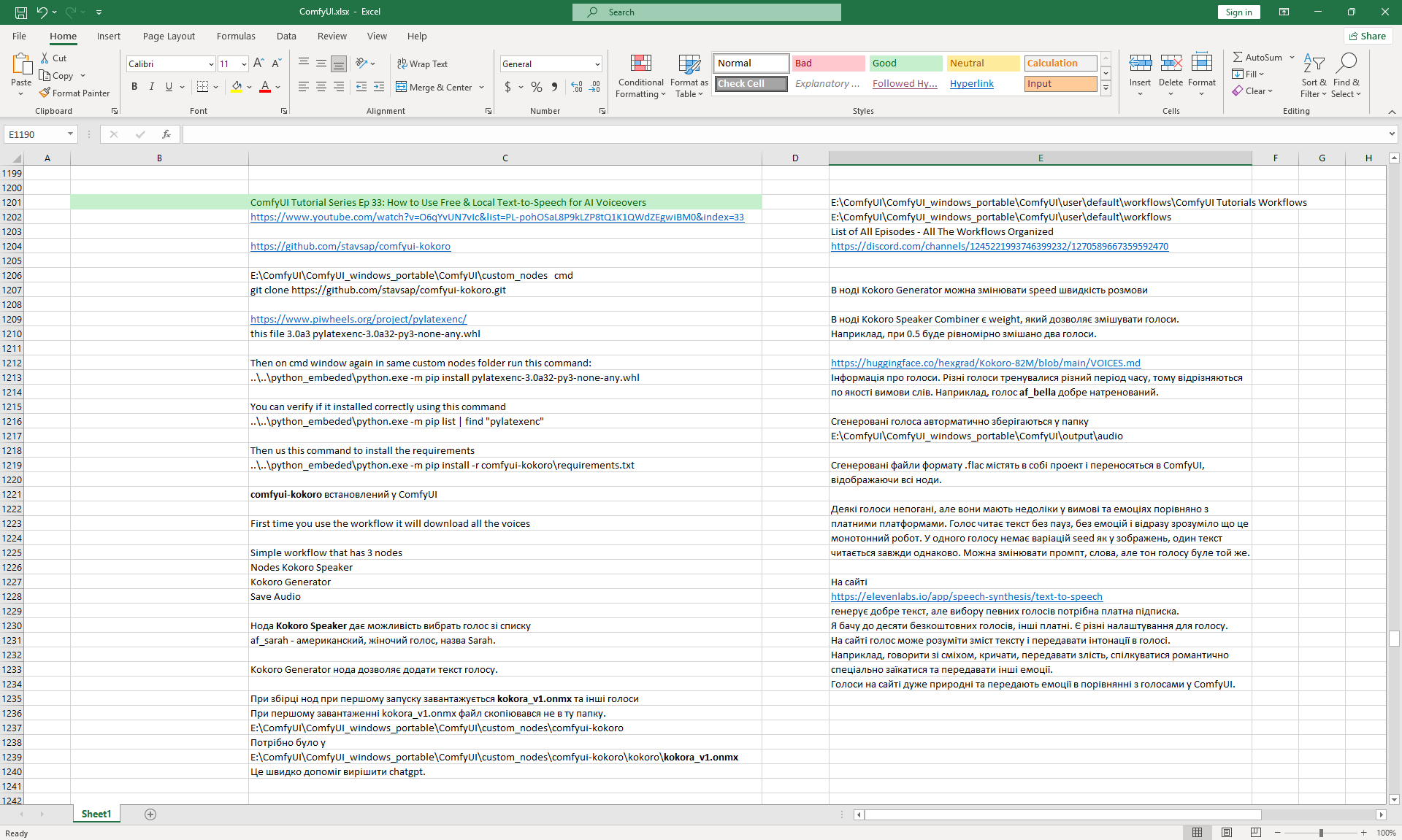Switch to Page Break Preview view
1402x840 pixels.
[x=1255, y=833]
